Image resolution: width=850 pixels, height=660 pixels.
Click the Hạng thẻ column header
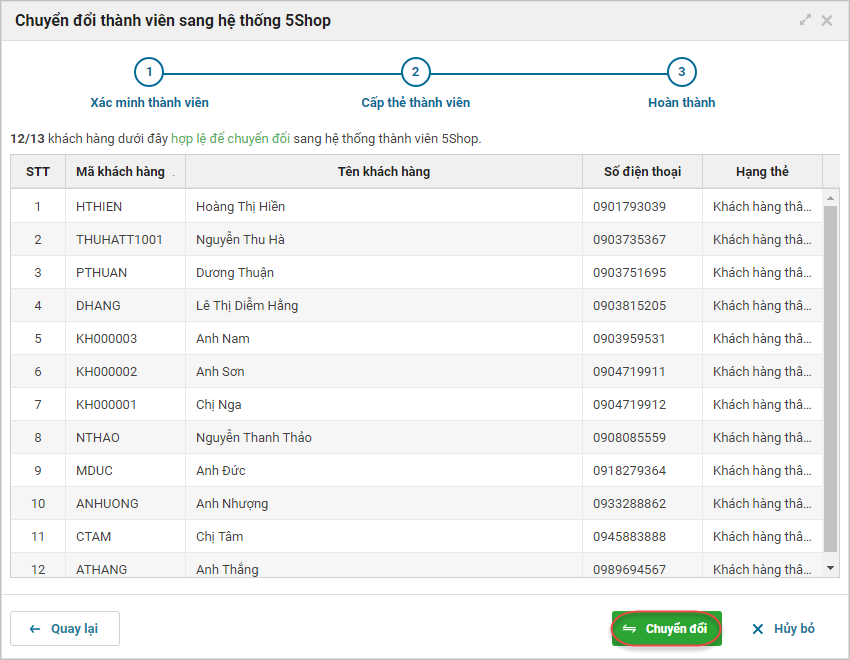[762, 172]
